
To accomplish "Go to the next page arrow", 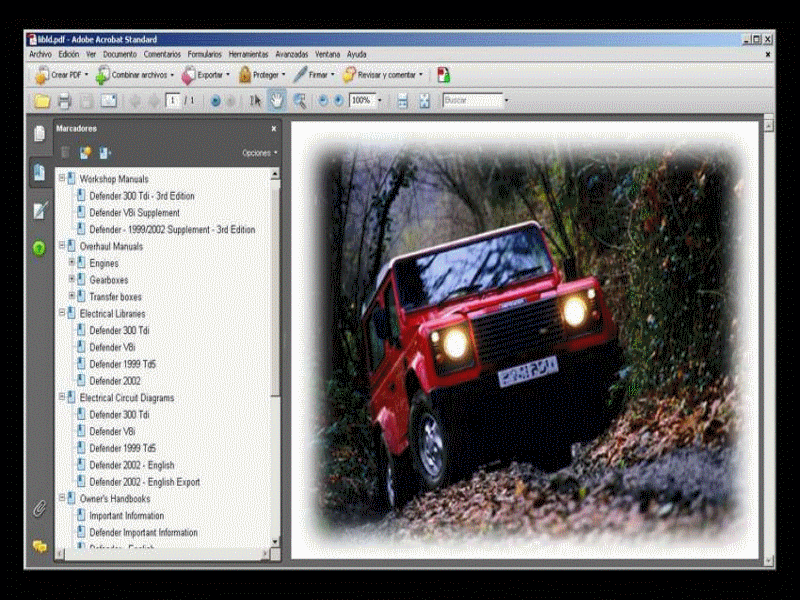I will pos(154,101).
